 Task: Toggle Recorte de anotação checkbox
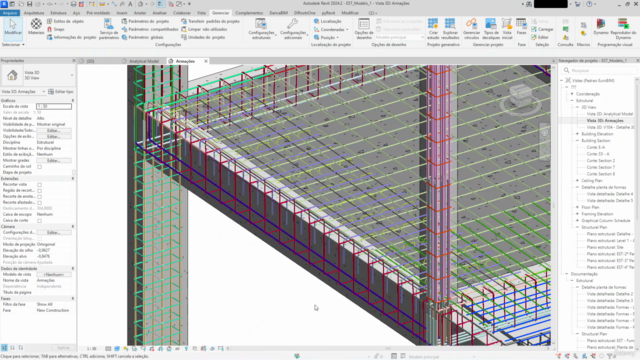click(x=40, y=196)
